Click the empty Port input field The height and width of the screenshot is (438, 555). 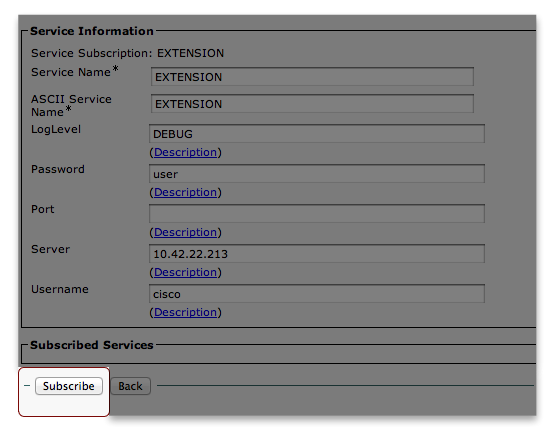(x=317, y=214)
